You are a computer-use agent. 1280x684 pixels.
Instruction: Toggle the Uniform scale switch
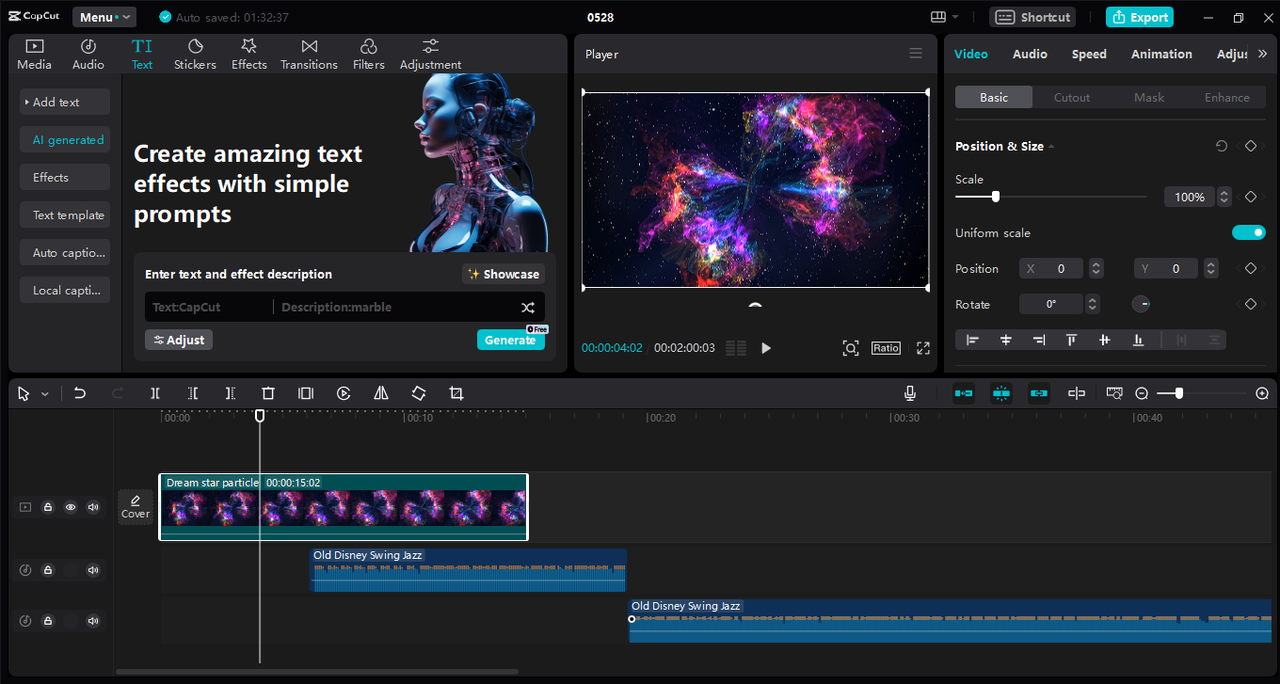[1248, 233]
